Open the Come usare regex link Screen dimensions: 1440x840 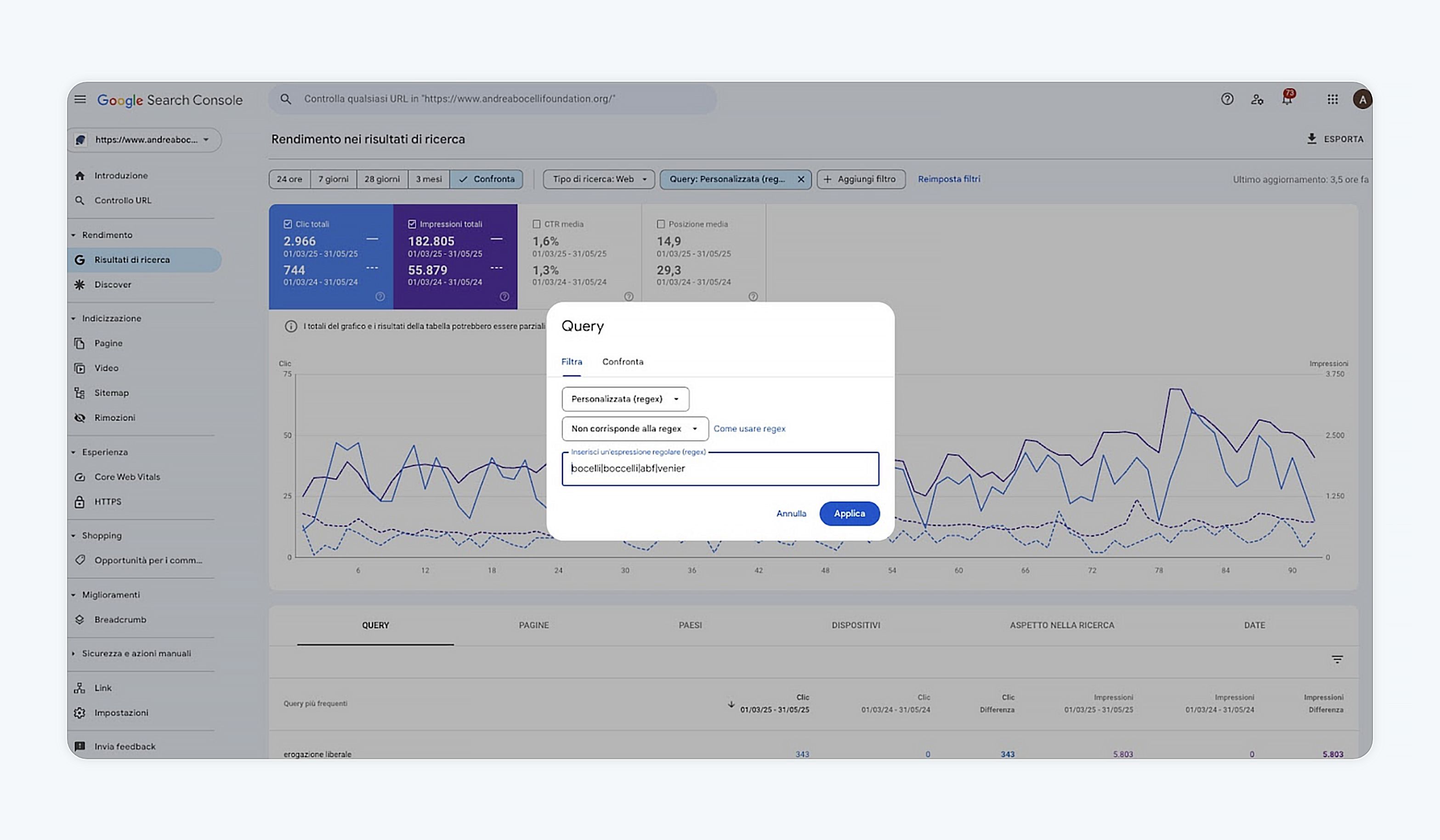pyautogui.click(x=749, y=429)
